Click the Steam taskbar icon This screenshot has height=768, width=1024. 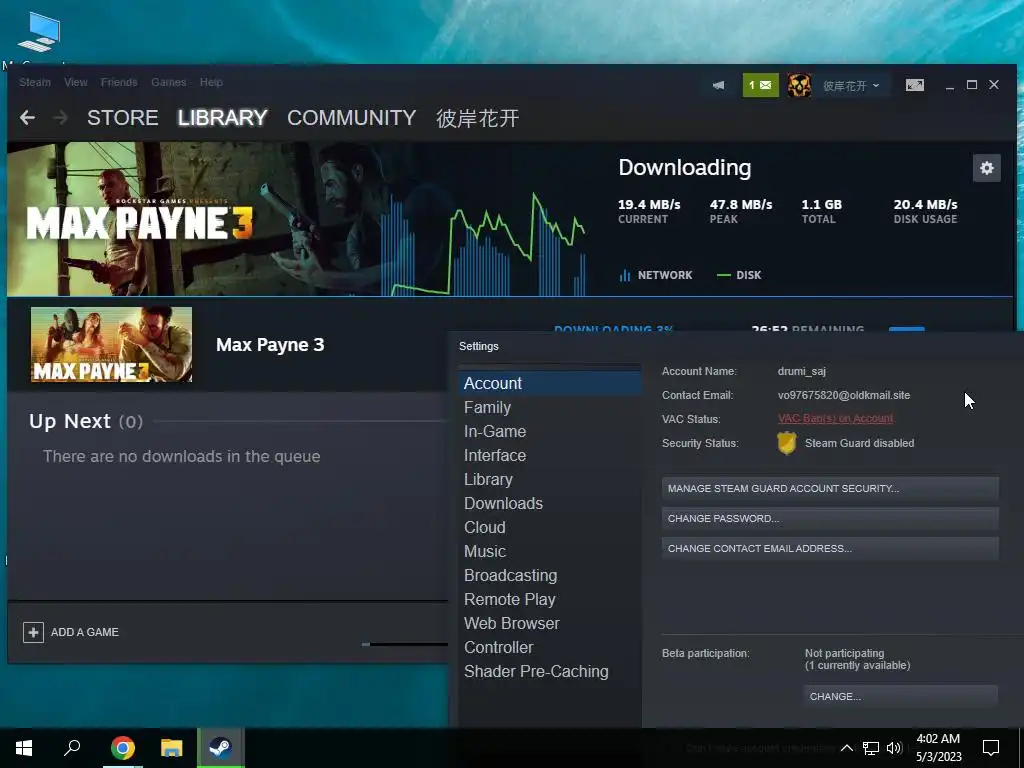[x=221, y=748]
